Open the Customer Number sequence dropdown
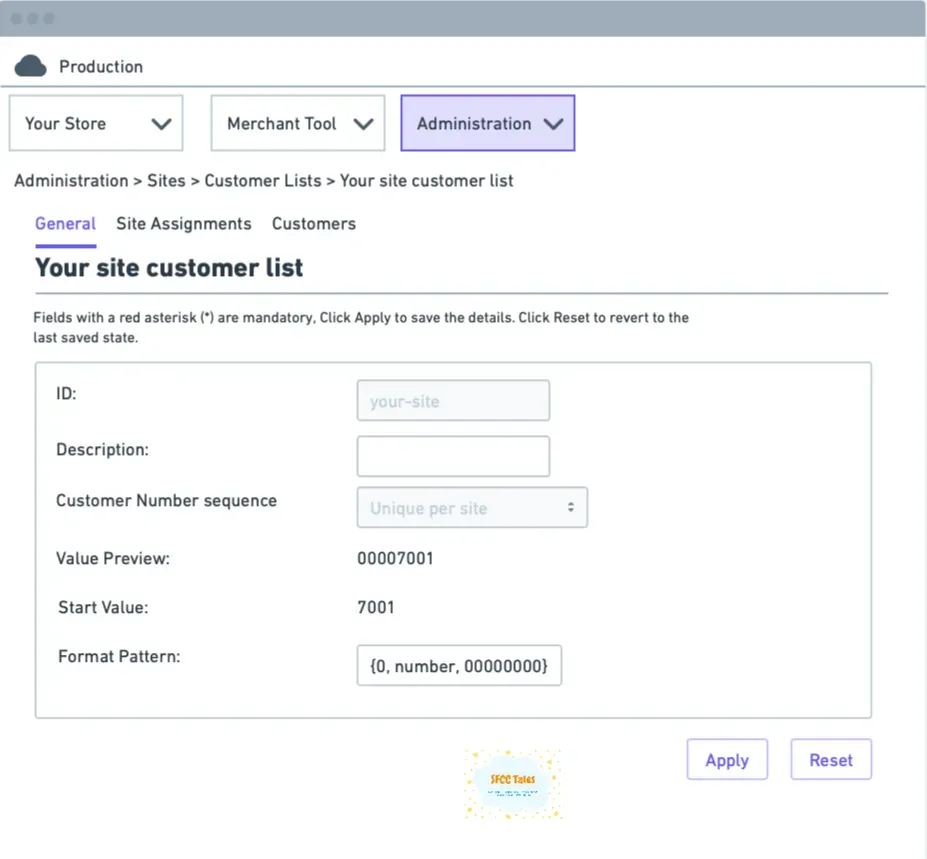This screenshot has height=859, width=927. tap(471, 507)
